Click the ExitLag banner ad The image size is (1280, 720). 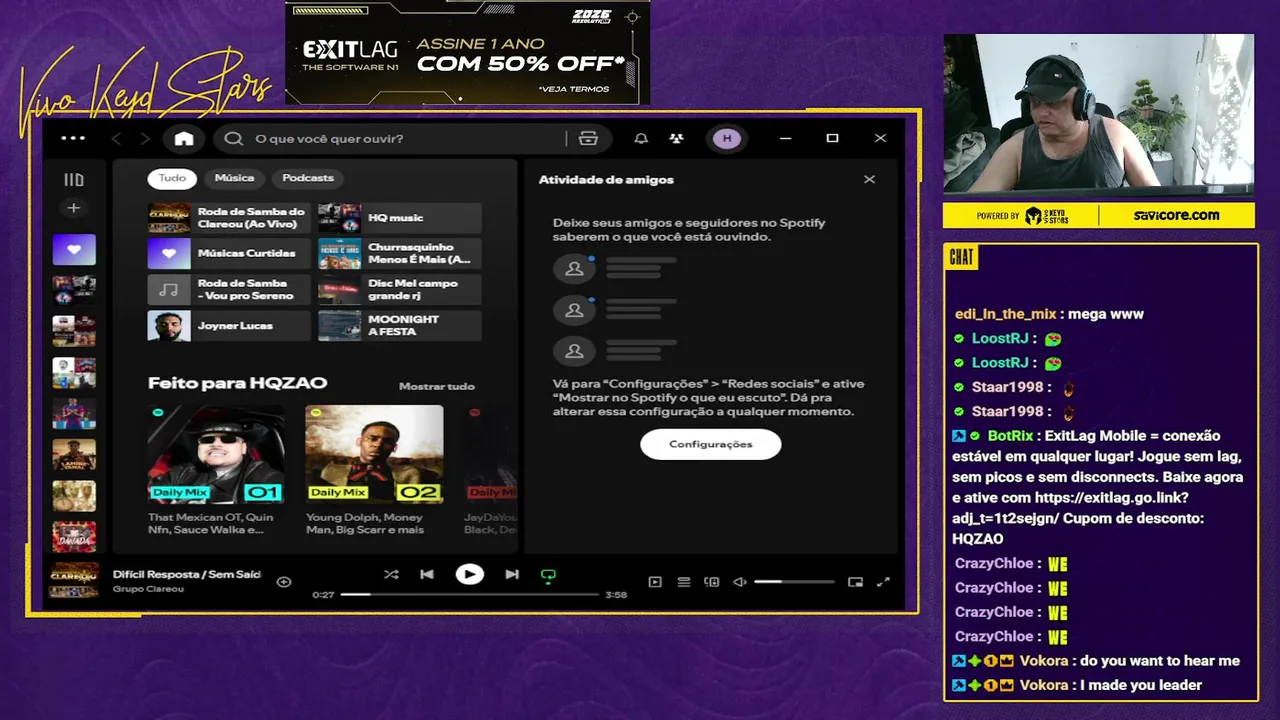coord(468,52)
